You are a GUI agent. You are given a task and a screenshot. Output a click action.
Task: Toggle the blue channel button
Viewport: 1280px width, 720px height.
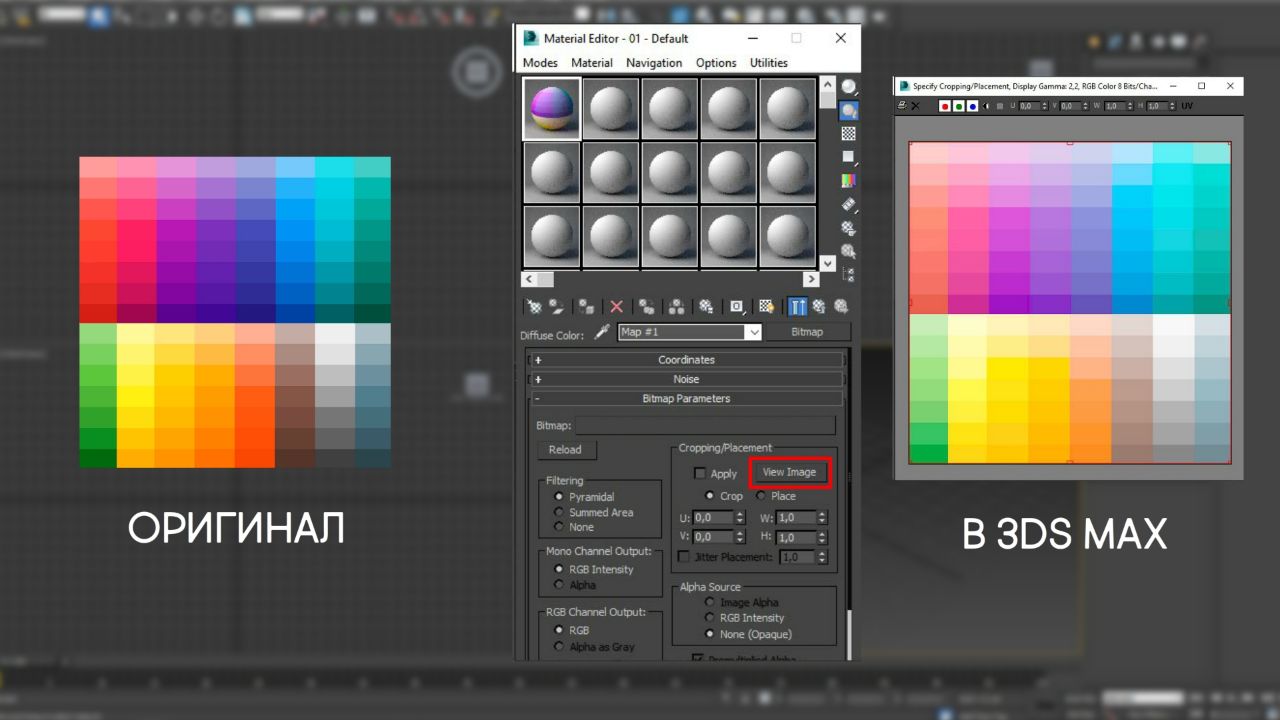point(972,106)
